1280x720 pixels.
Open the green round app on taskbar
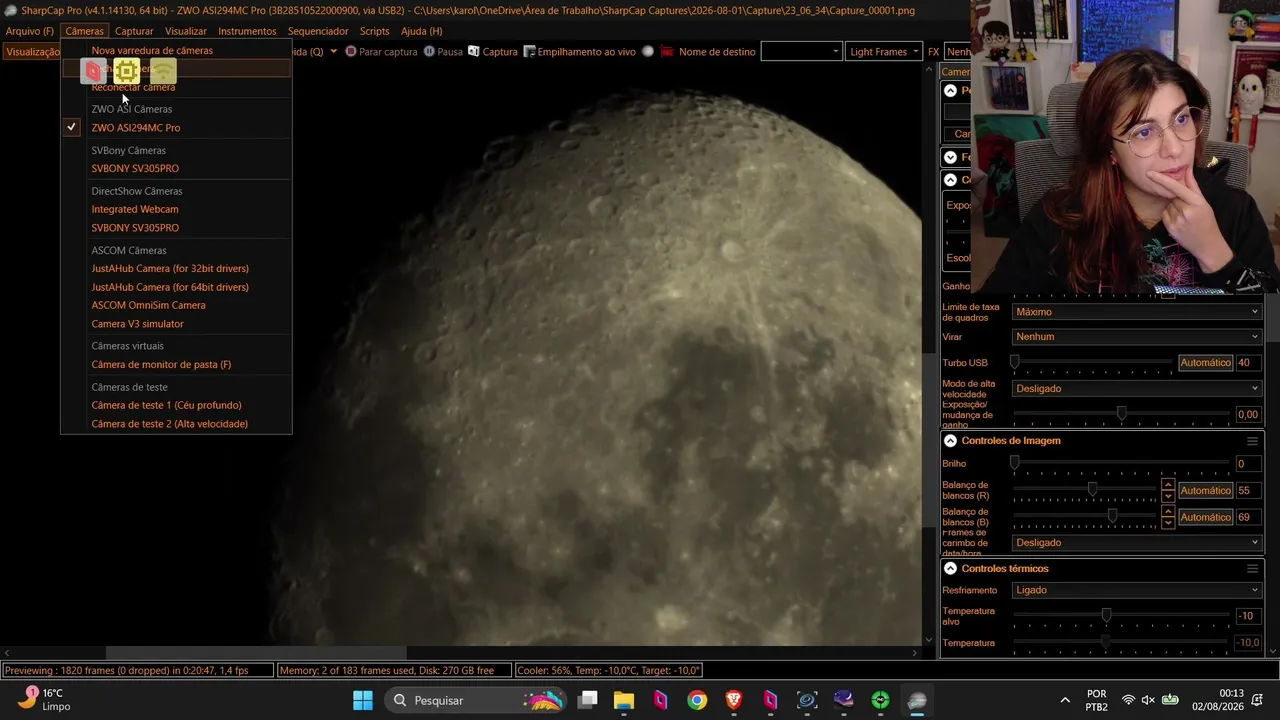pyautogui.click(x=880, y=700)
